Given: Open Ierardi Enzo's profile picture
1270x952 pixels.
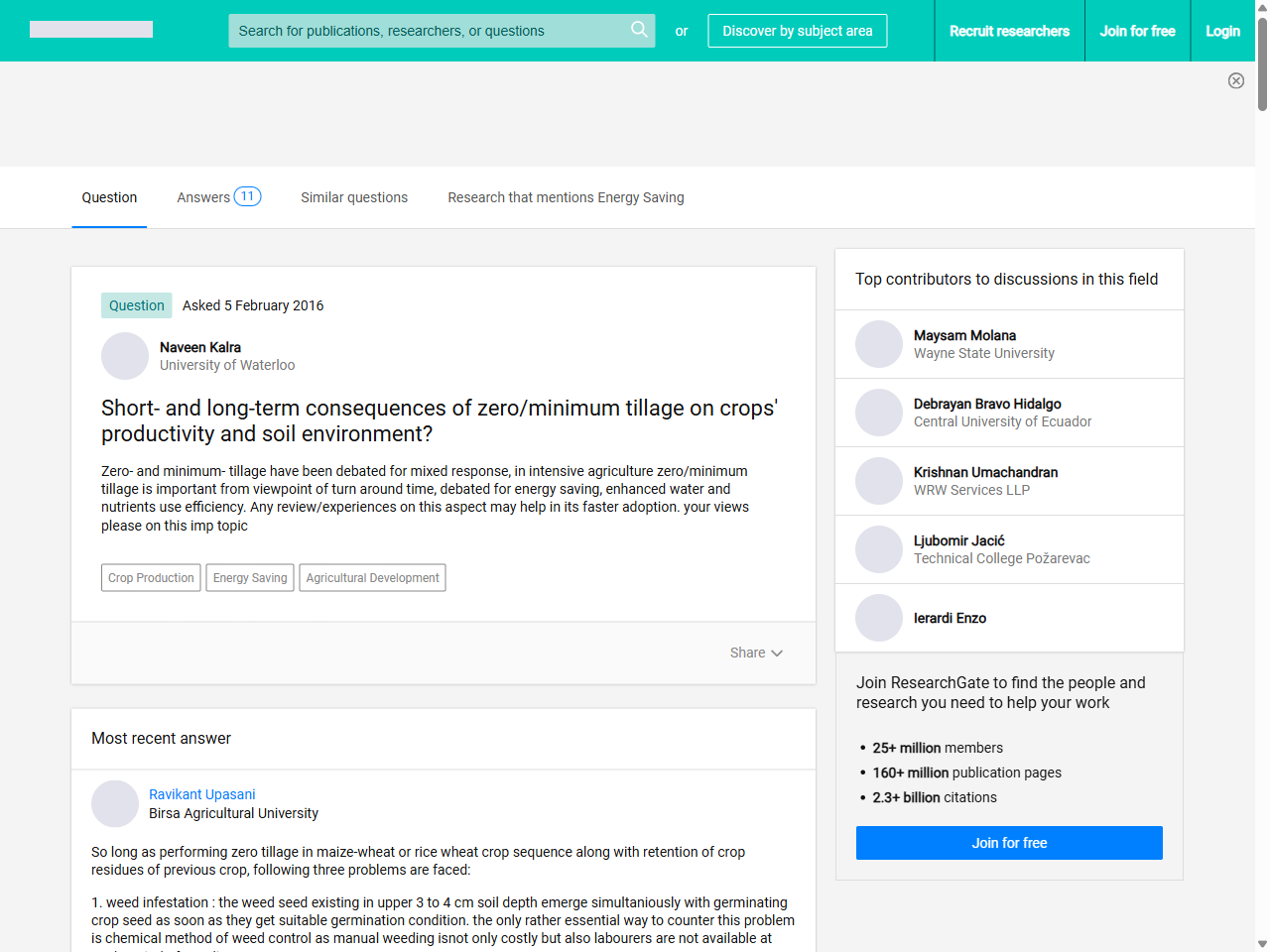Looking at the screenshot, I should [879, 618].
